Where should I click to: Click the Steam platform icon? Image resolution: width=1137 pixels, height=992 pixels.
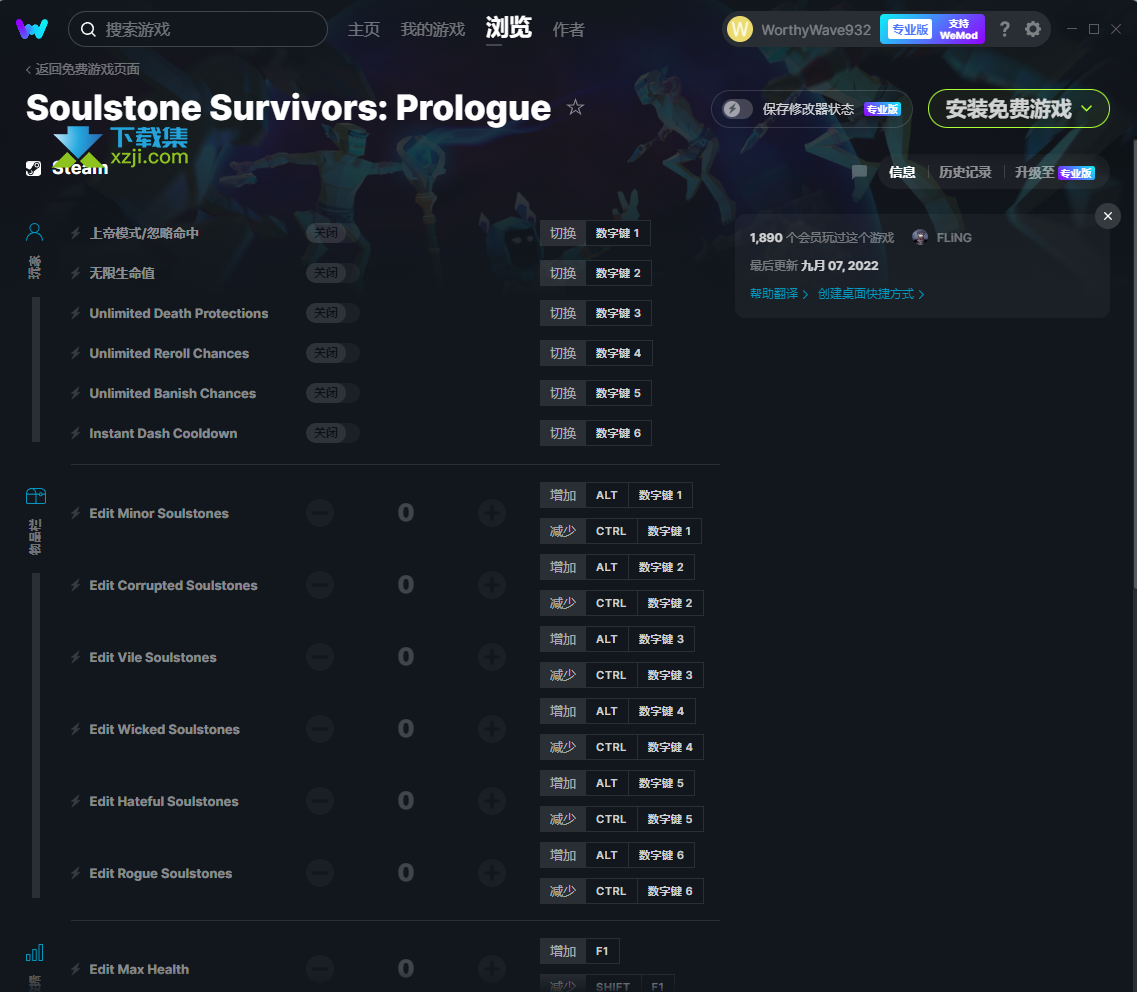pos(33,168)
